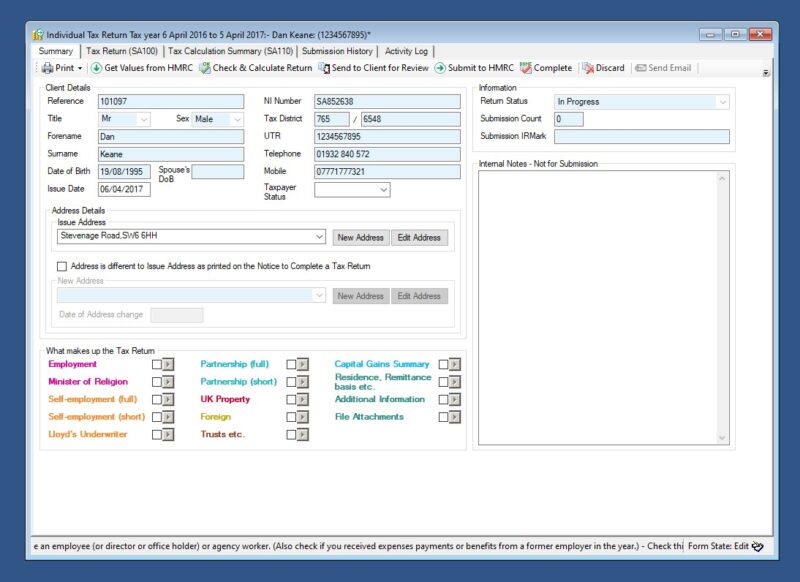Viewport: 800px width, 582px height.
Task: Expand the Taxpayer Status dropdown
Action: [384, 190]
